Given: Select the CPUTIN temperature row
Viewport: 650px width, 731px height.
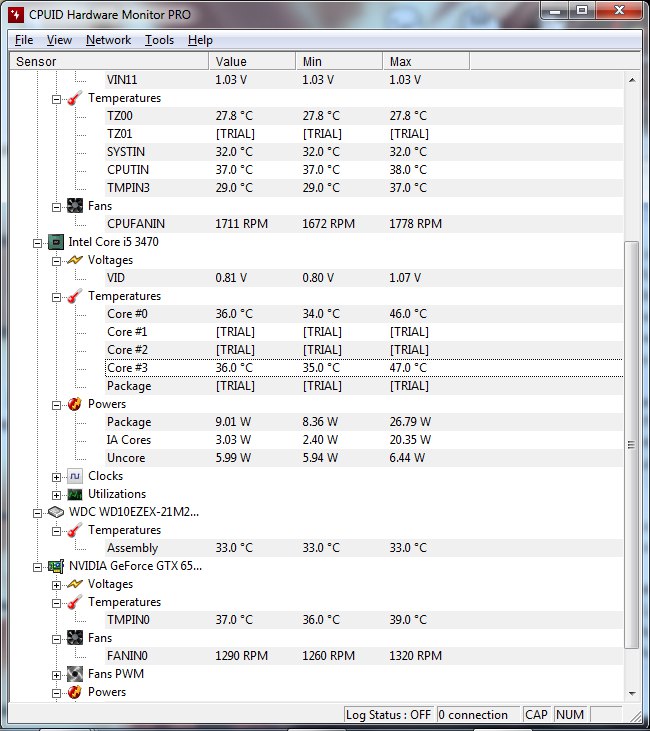Looking at the screenshot, I should click(x=364, y=170).
